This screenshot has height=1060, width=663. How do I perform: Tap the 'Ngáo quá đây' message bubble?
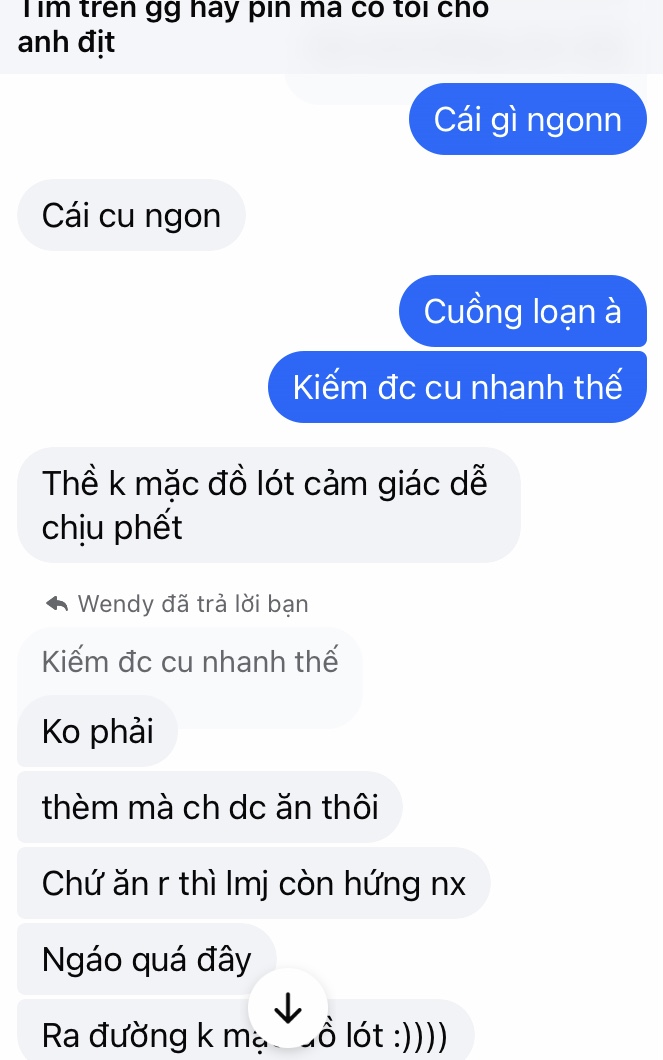[147, 959]
